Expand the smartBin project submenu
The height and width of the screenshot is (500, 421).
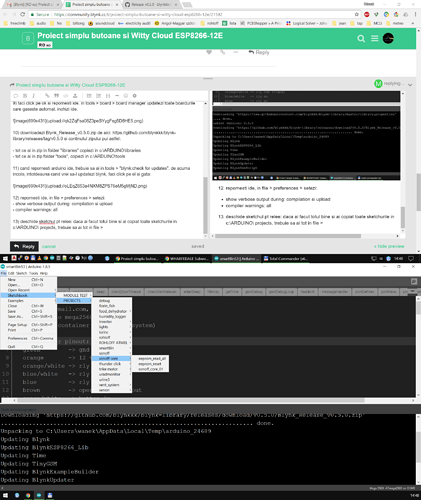coord(112,348)
